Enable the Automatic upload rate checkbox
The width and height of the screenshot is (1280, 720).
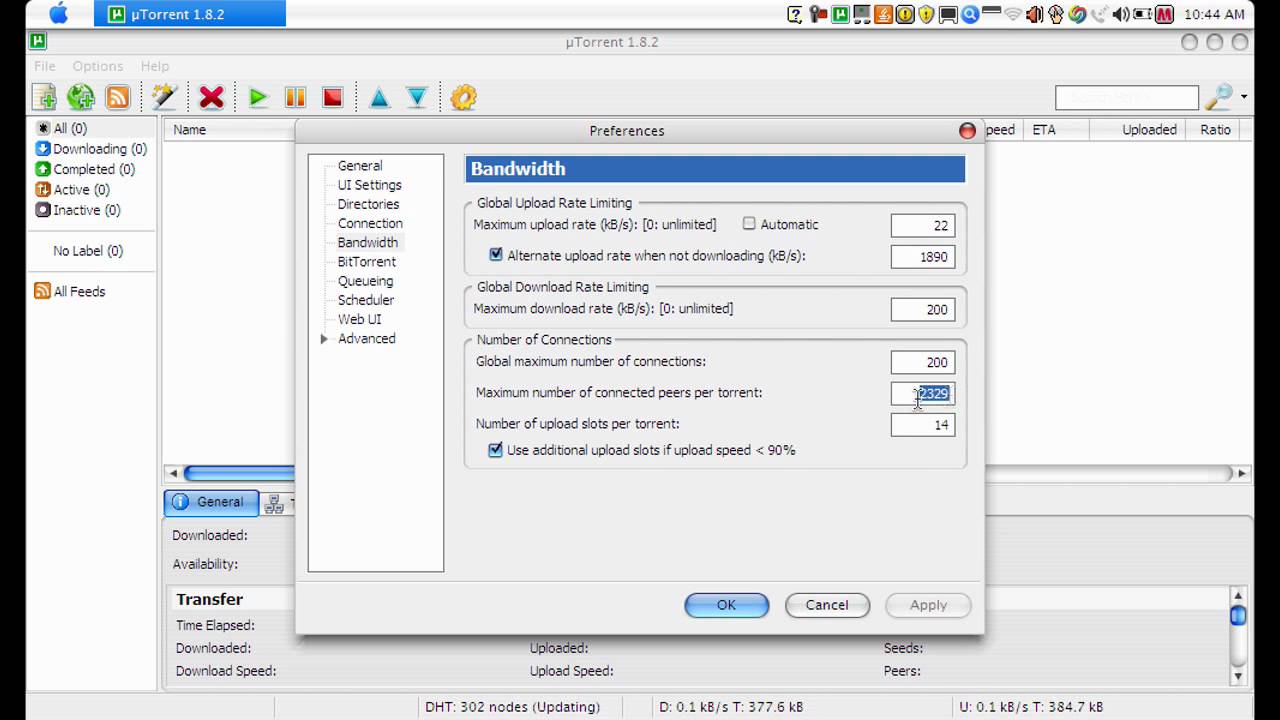pos(749,224)
